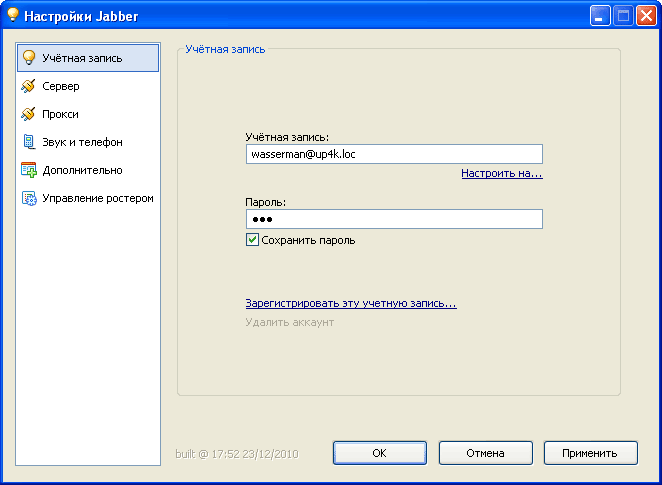This screenshot has width=662, height=485.
Task: Click the plug icon next to Прокси
Action: coord(29,114)
